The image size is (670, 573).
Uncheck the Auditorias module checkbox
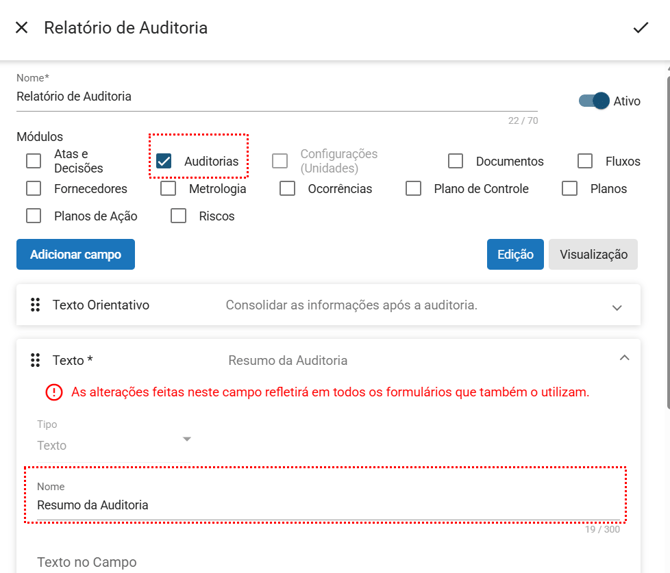tap(164, 161)
